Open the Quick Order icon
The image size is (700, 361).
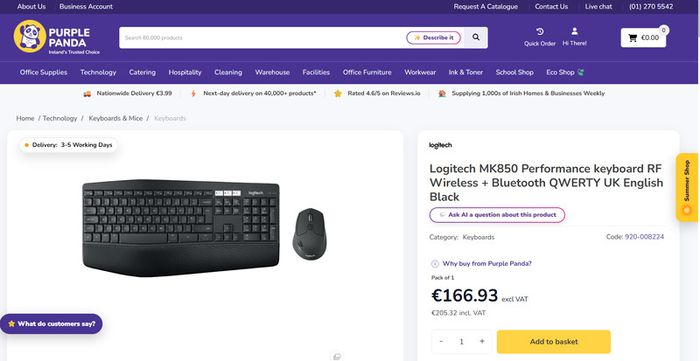(x=540, y=32)
